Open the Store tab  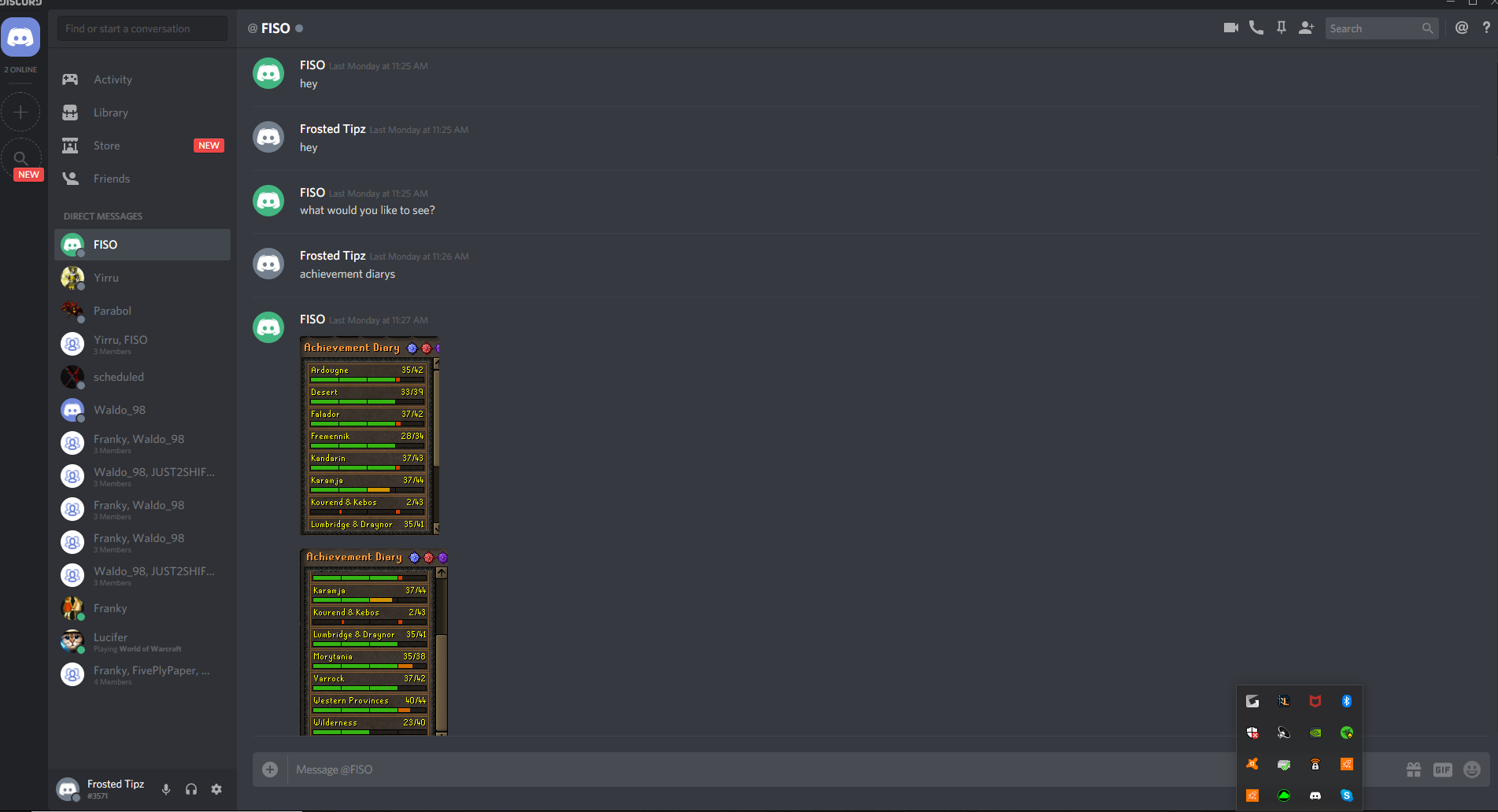(x=142, y=146)
